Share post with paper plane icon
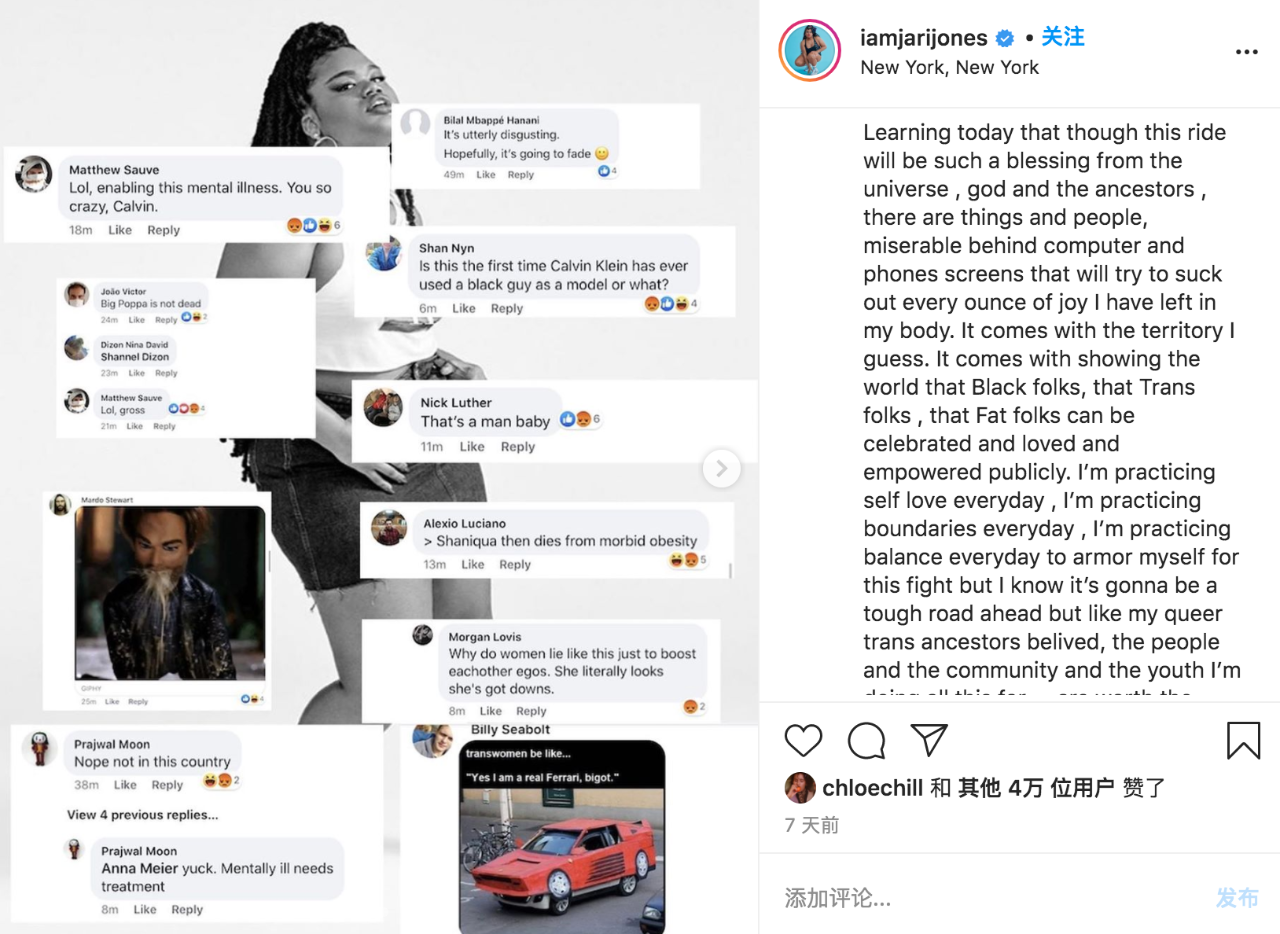 click(x=929, y=741)
